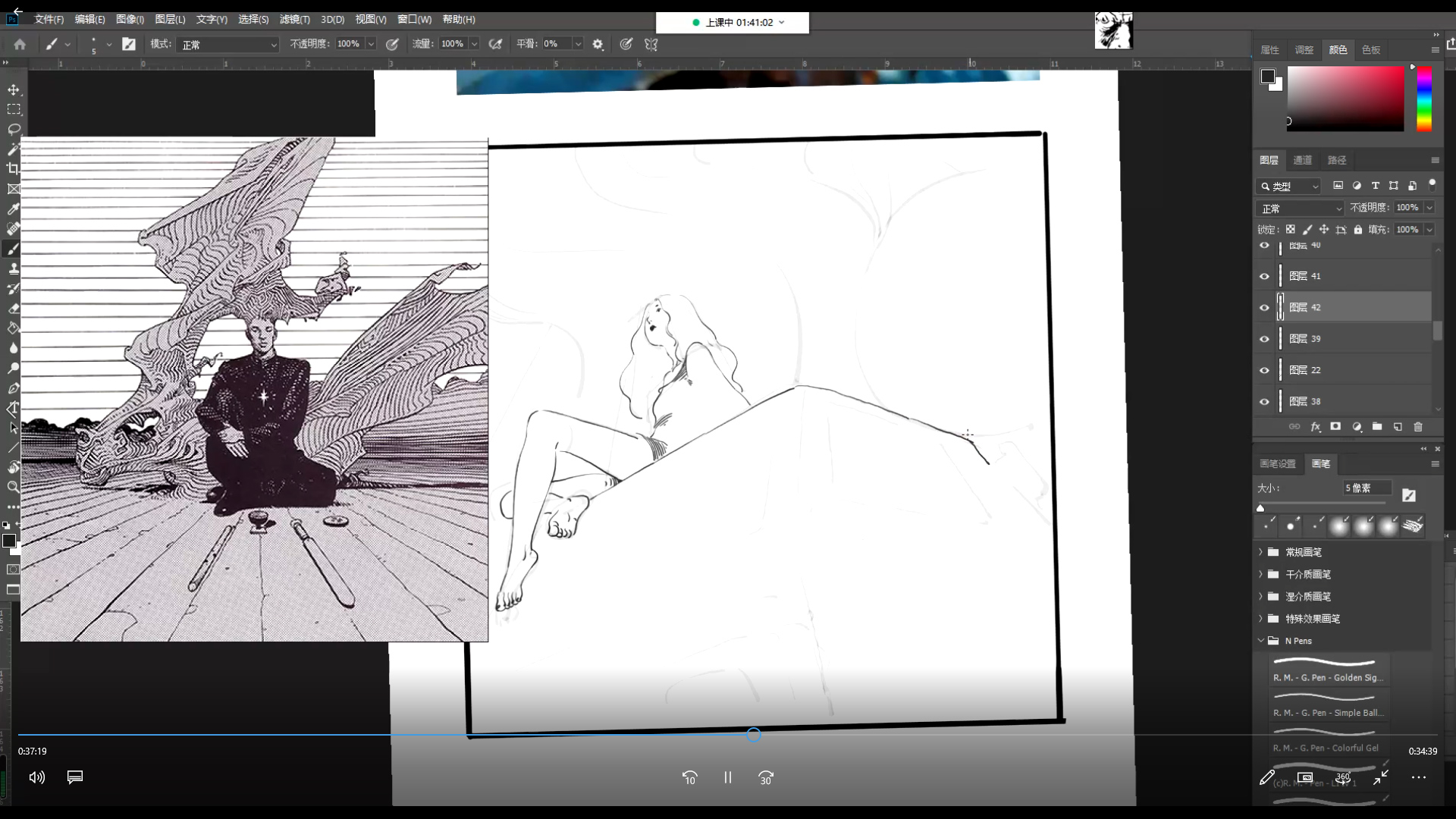Lock transparent pixels of the layer
1456x819 pixels.
pos(1291,229)
